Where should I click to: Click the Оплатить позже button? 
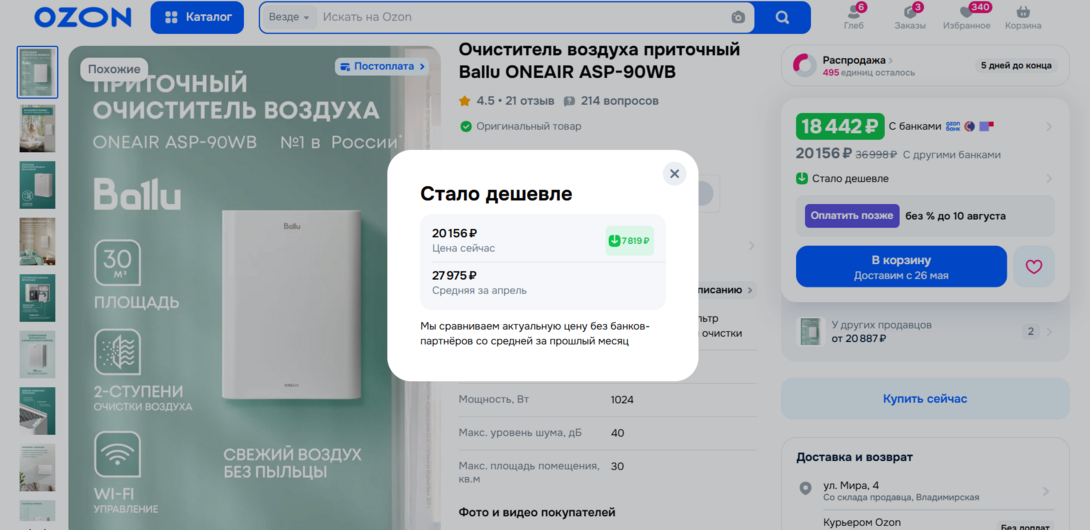(x=852, y=216)
